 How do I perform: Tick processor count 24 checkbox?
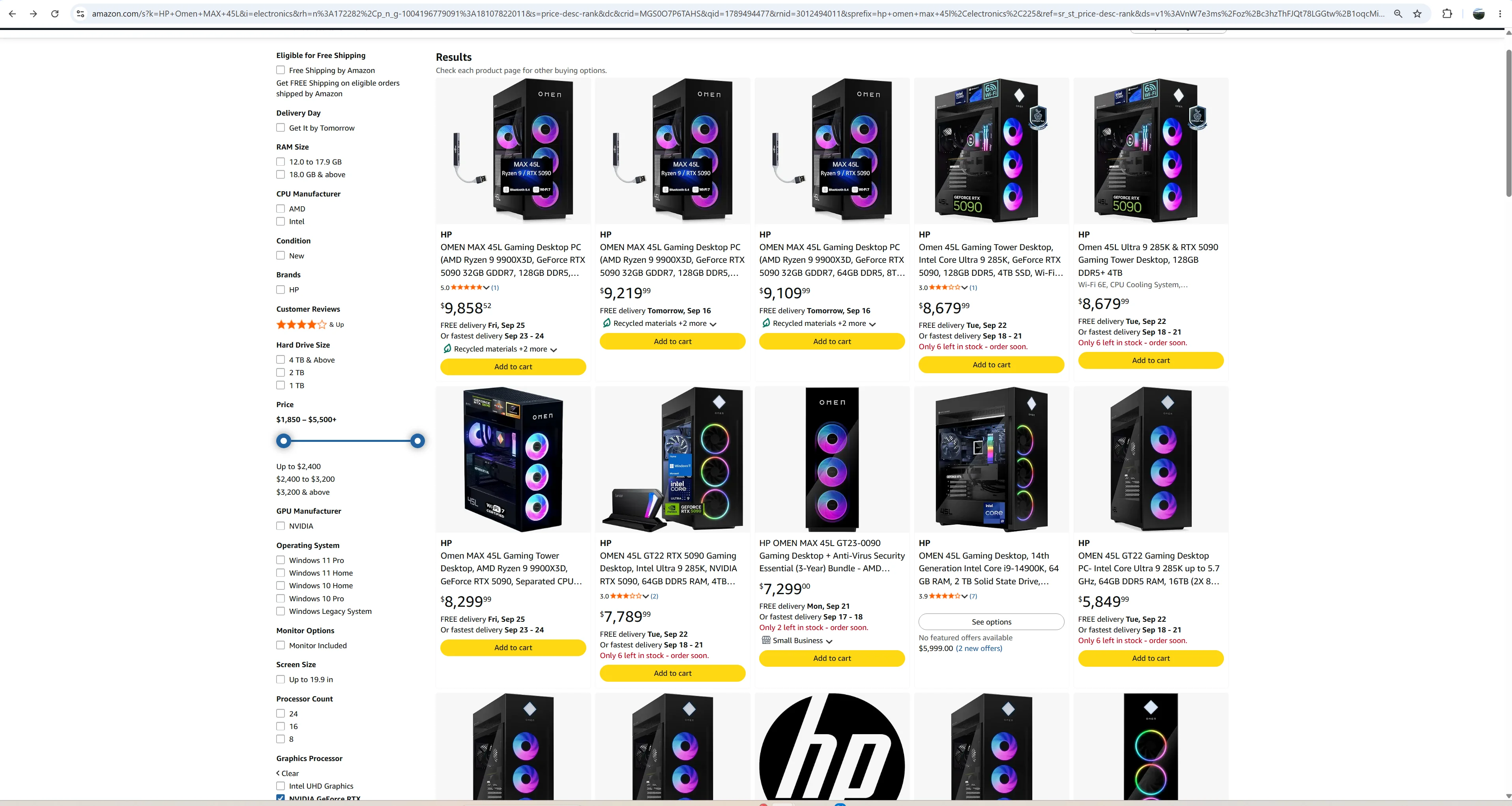coord(281,714)
